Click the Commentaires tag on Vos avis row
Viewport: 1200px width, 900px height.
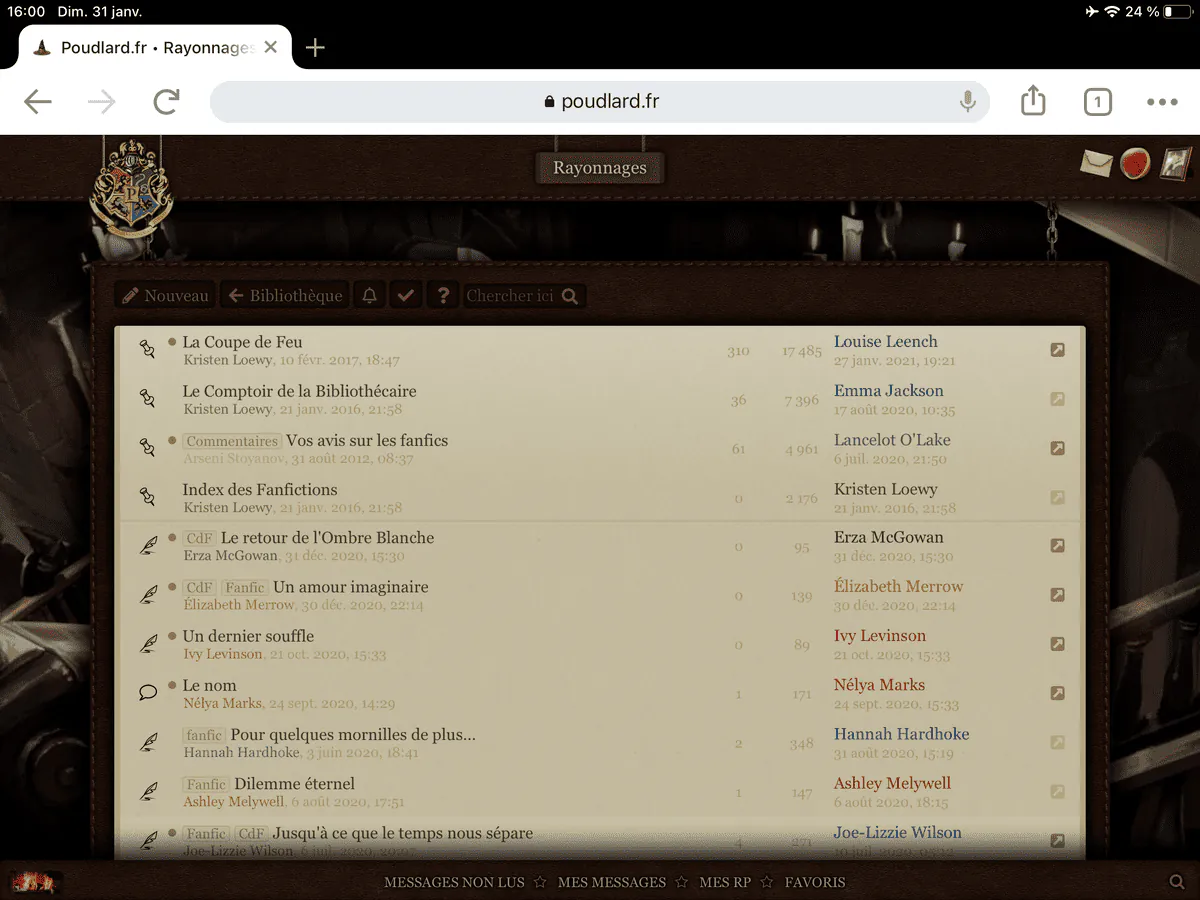pos(232,441)
